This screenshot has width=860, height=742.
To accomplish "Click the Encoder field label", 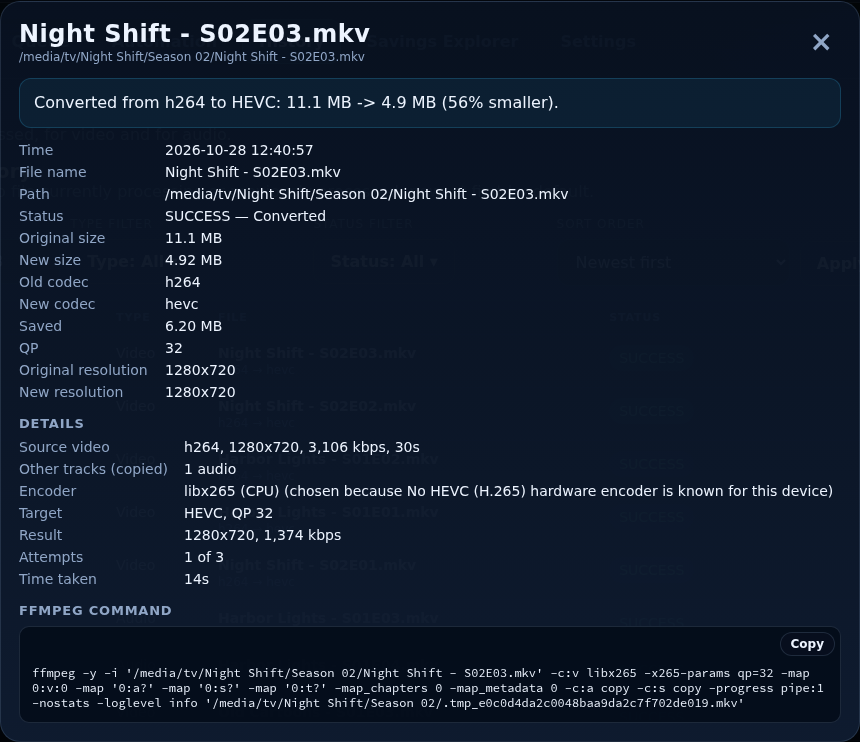I will [x=48, y=491].
